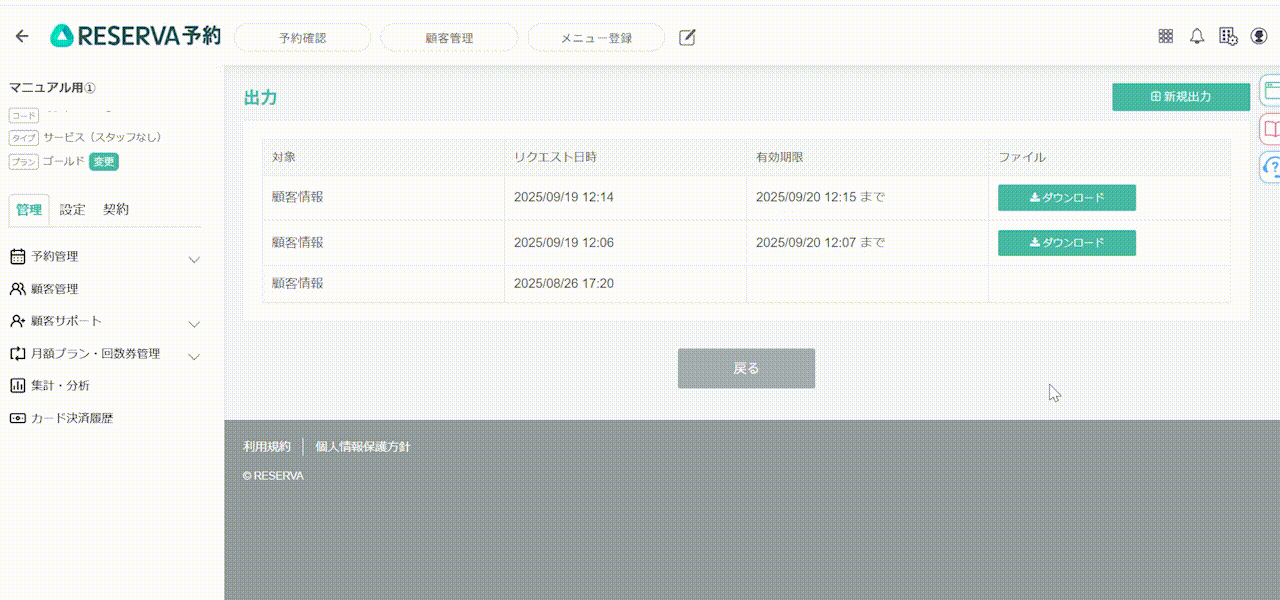This screenshot has width=1280, height=600.
Task: Click the back arrow icon
Action: [22, 37]
